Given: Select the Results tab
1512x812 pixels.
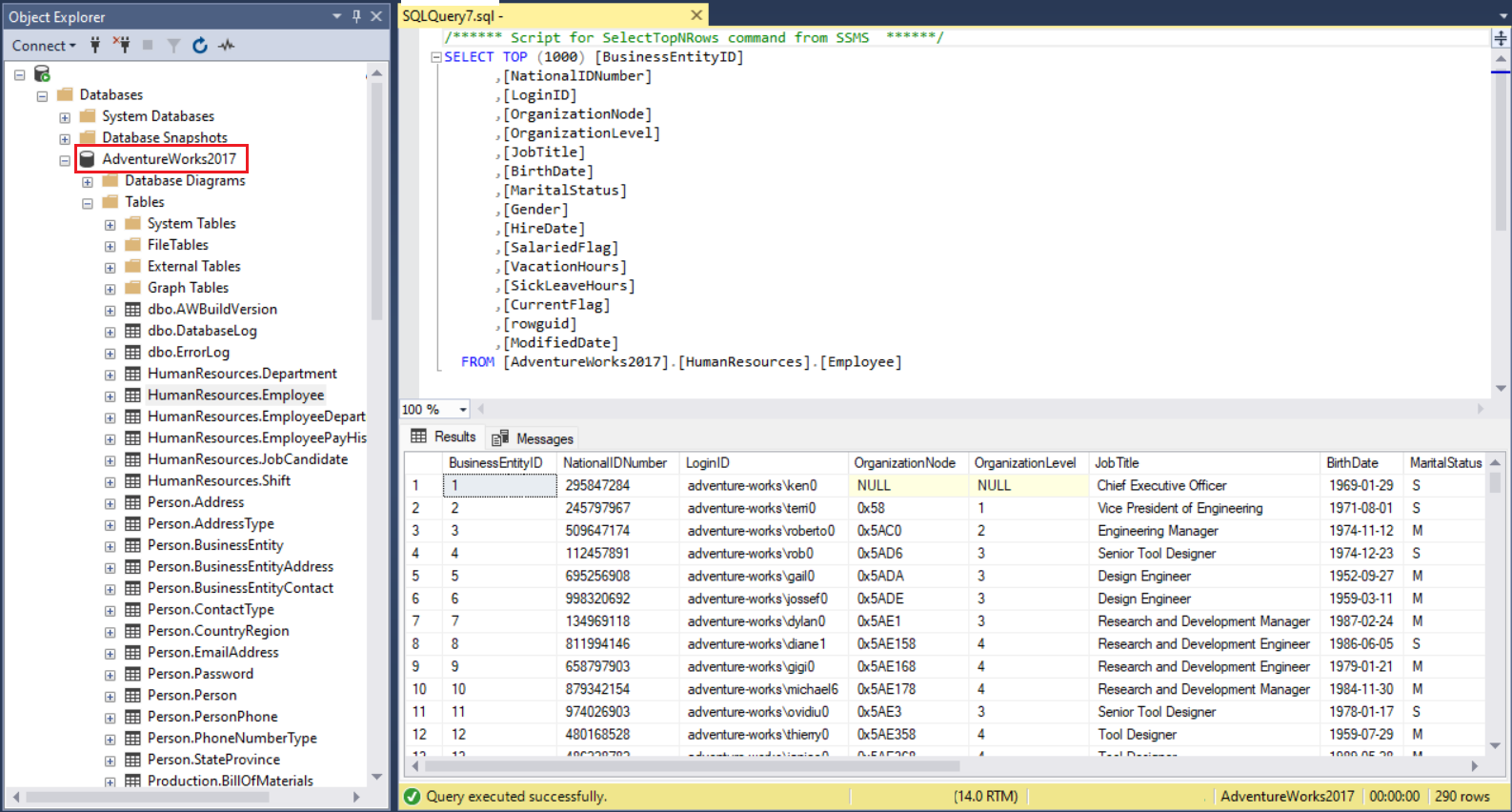Looking at the screenshot, I should 444,436.
